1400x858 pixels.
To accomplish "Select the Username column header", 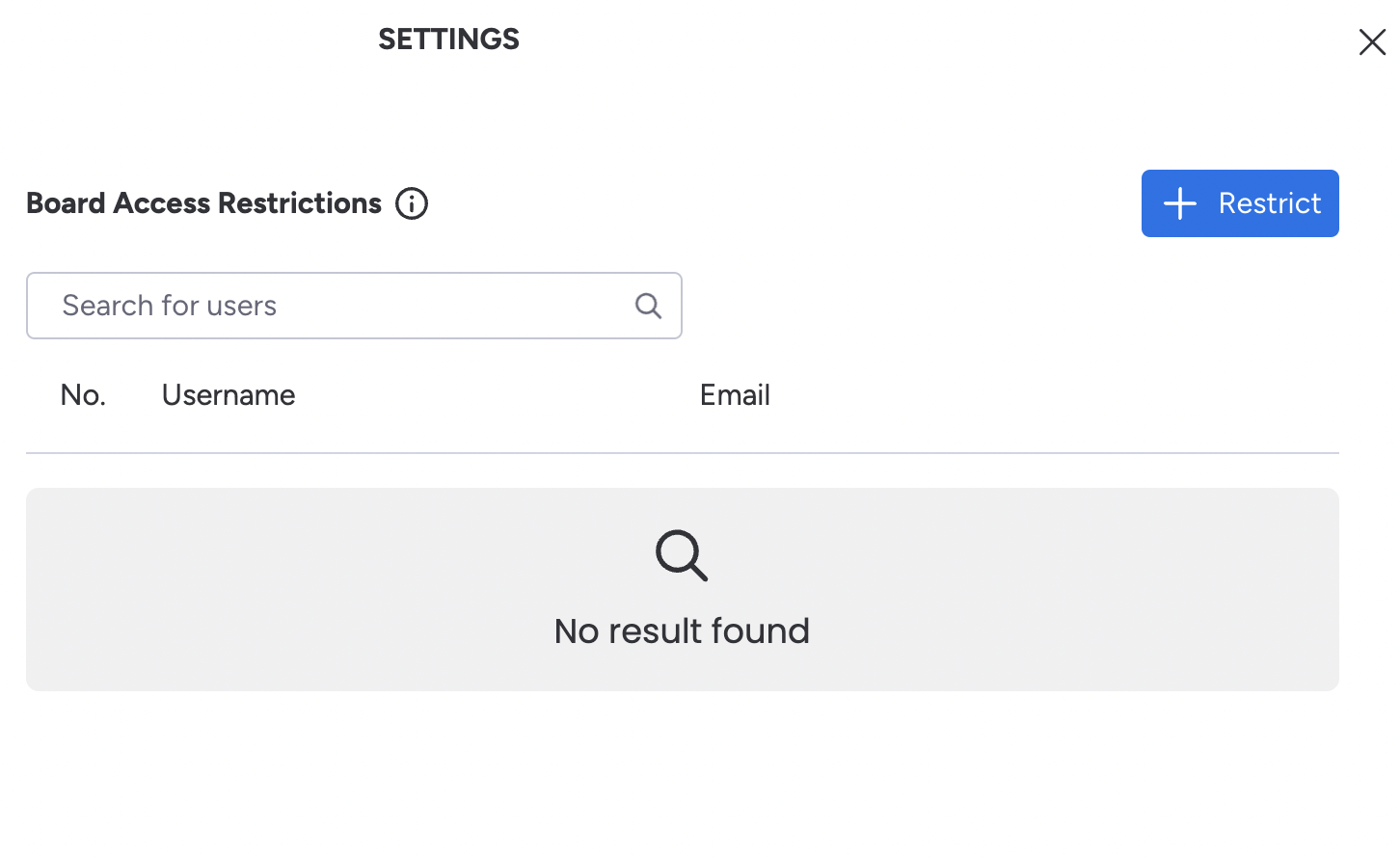I will 229,394.
